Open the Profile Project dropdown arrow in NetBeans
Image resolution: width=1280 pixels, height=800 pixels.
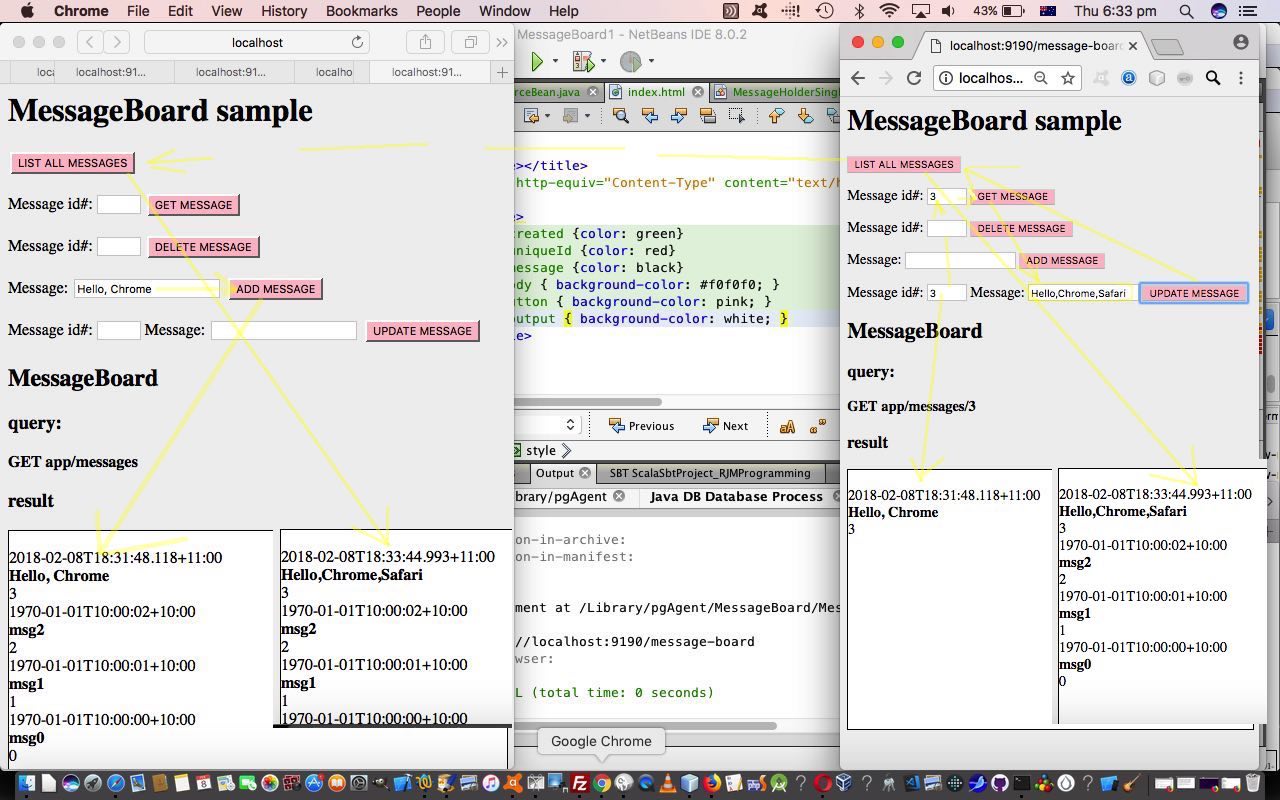click(x=651, y=62)
